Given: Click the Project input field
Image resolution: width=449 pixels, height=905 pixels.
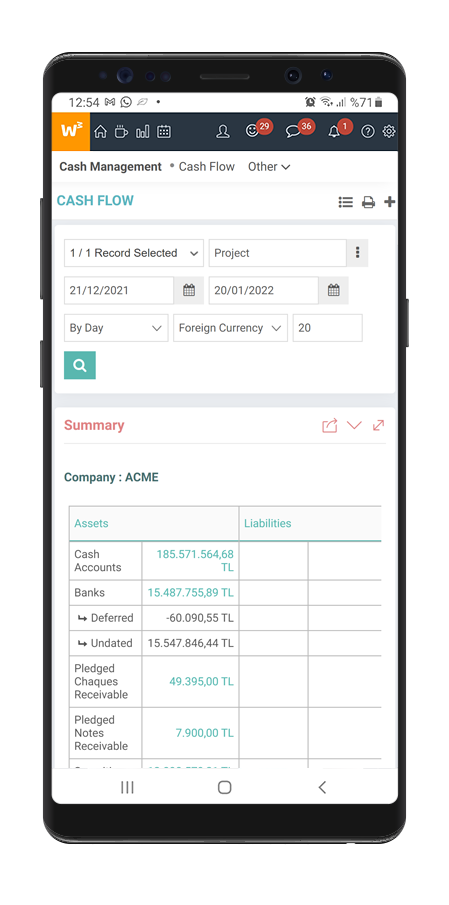Looking at the screenshot, I should 278,253.
